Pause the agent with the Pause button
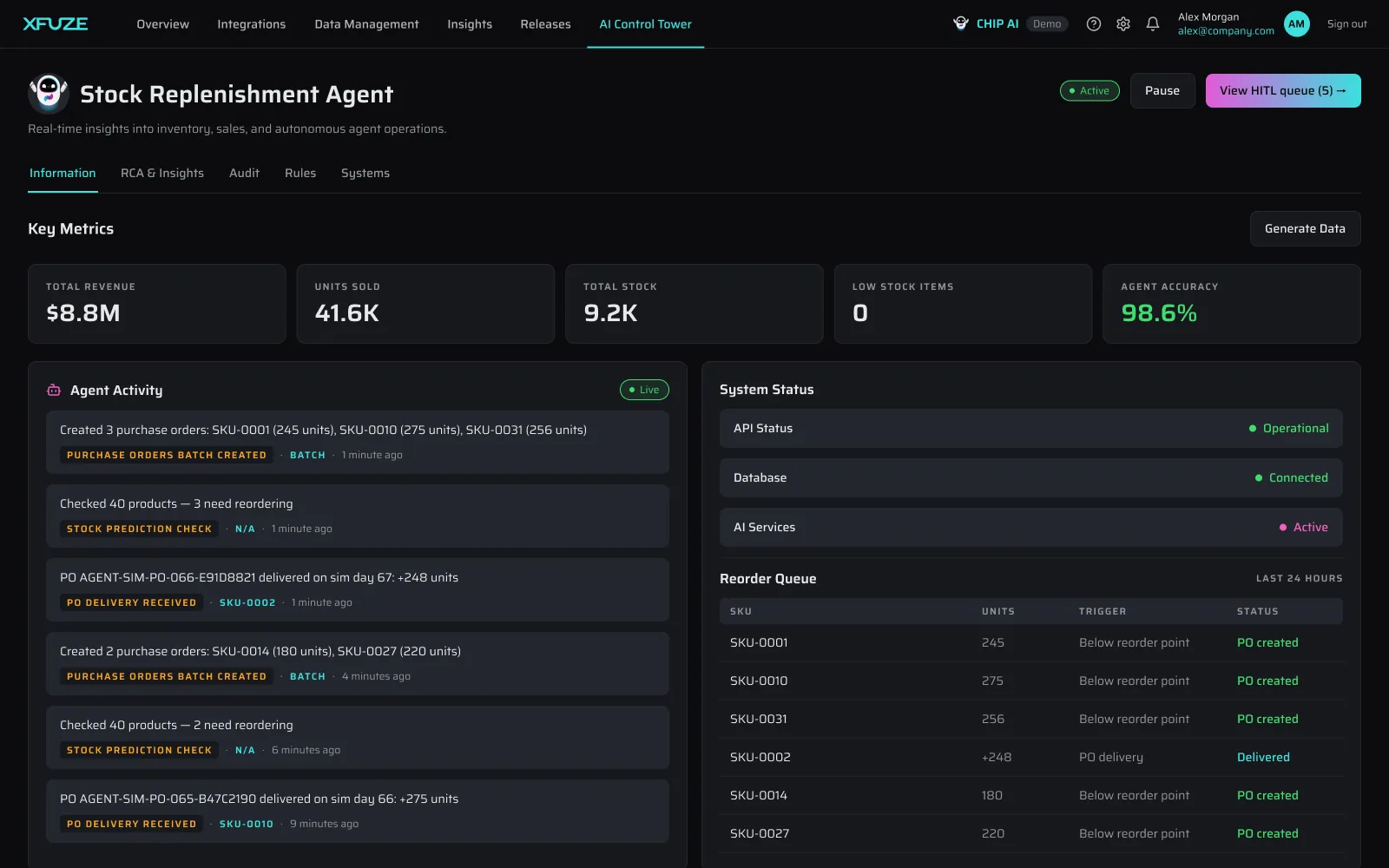This screenshot has width=1389, height=868. (1162, 90)
